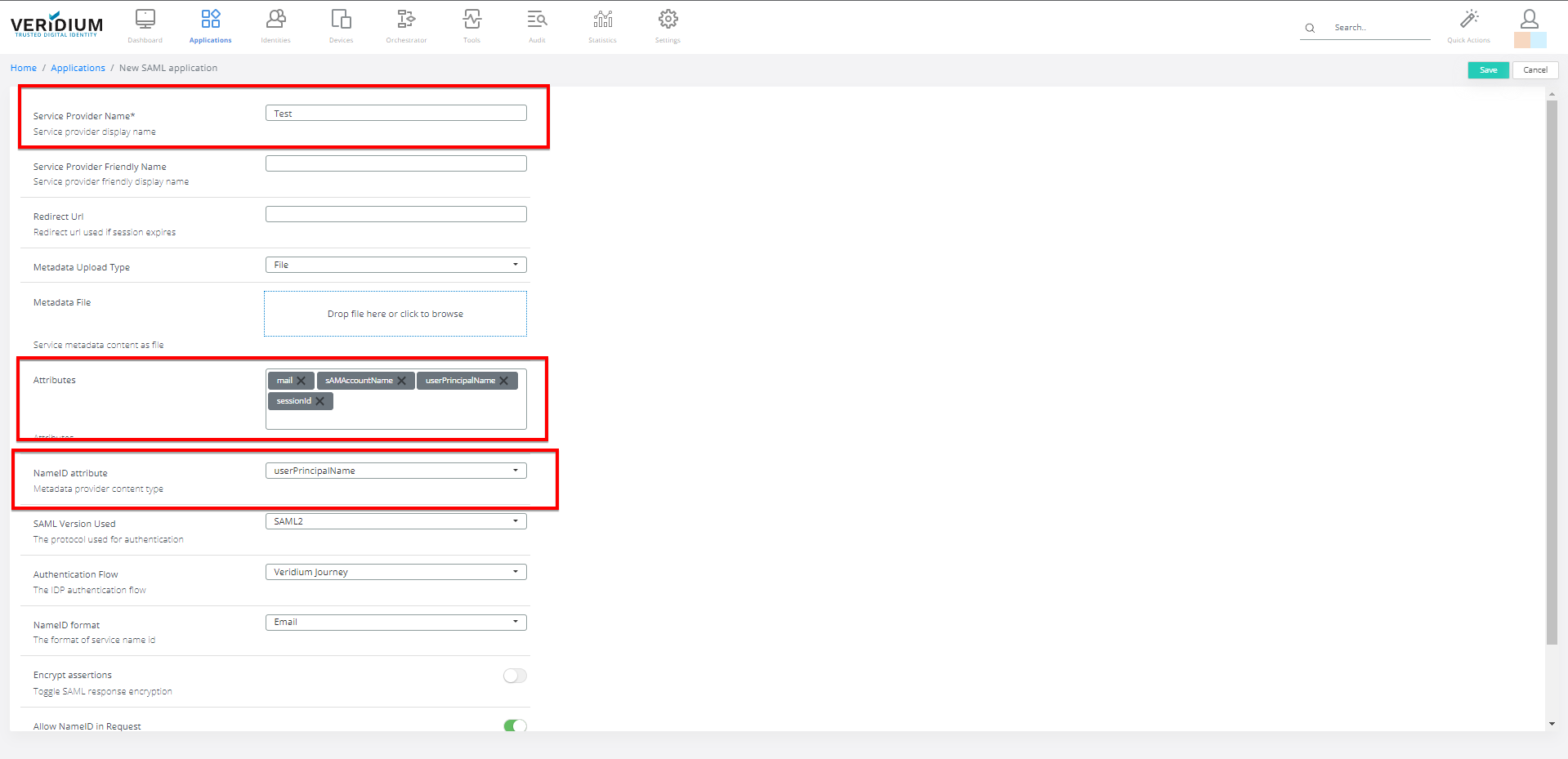The width and height of the screenshot is (1568, 759).
Task: Open the Settings gear icon
Action: point(668,20)
